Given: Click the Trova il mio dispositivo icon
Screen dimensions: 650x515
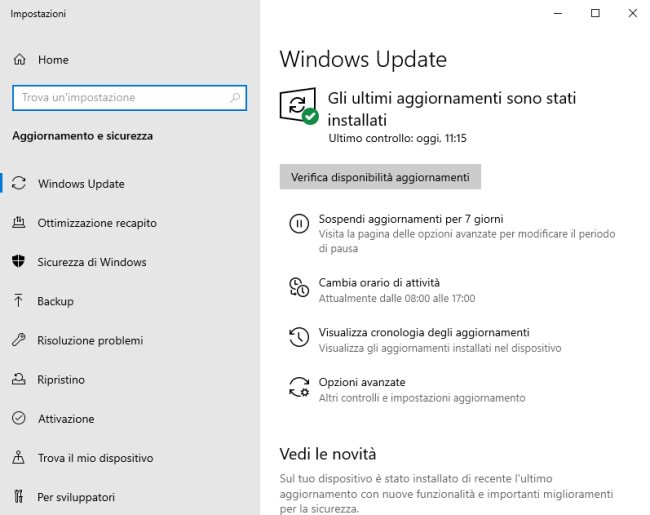Looking at the screenshot, I should [19, 458].
